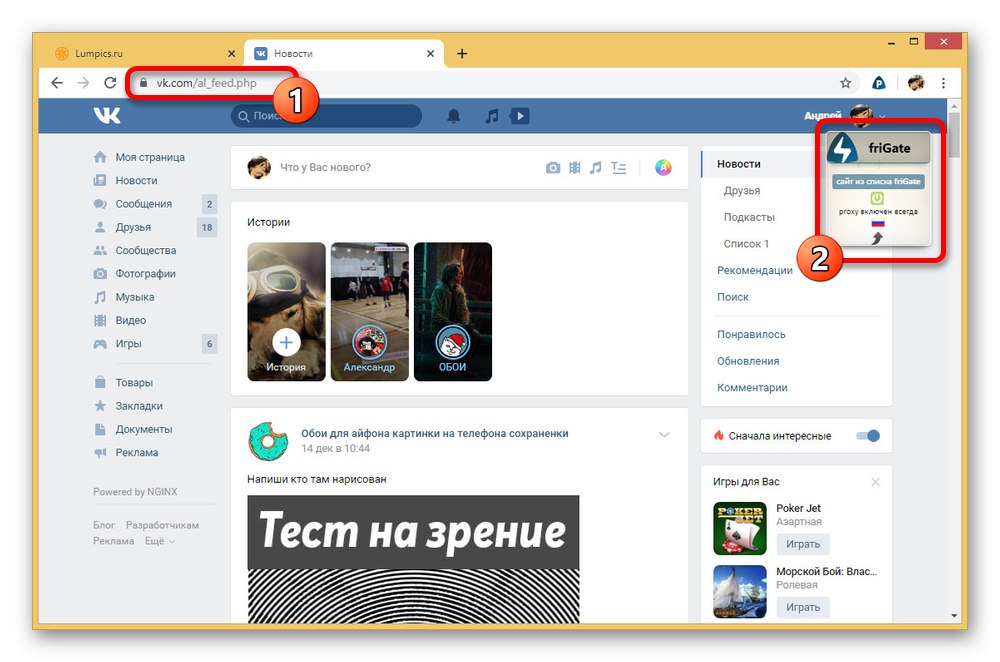Open the Chrome profile avatar
This screenshot has height=662, width=1000.
[x=916, y=83]
